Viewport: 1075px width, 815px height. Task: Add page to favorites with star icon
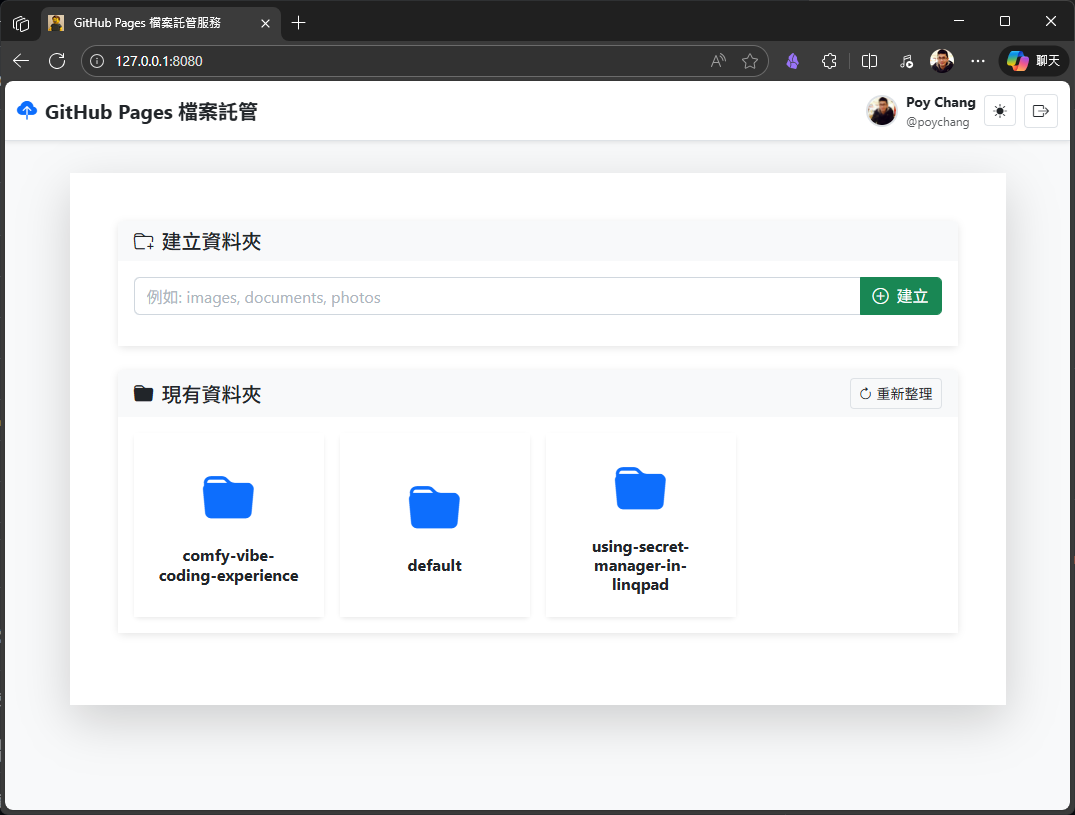[750, 61]
